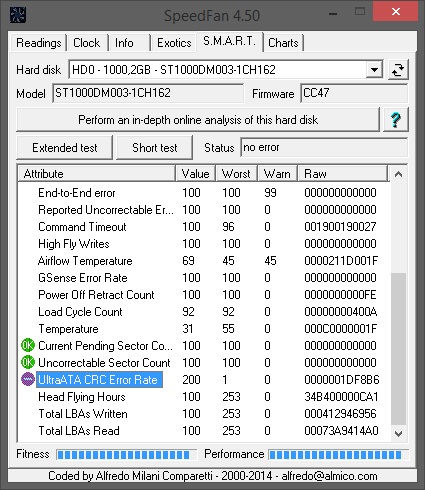
Task: Click raw value 34B400000CA1
Action: [x=341, y=397]
